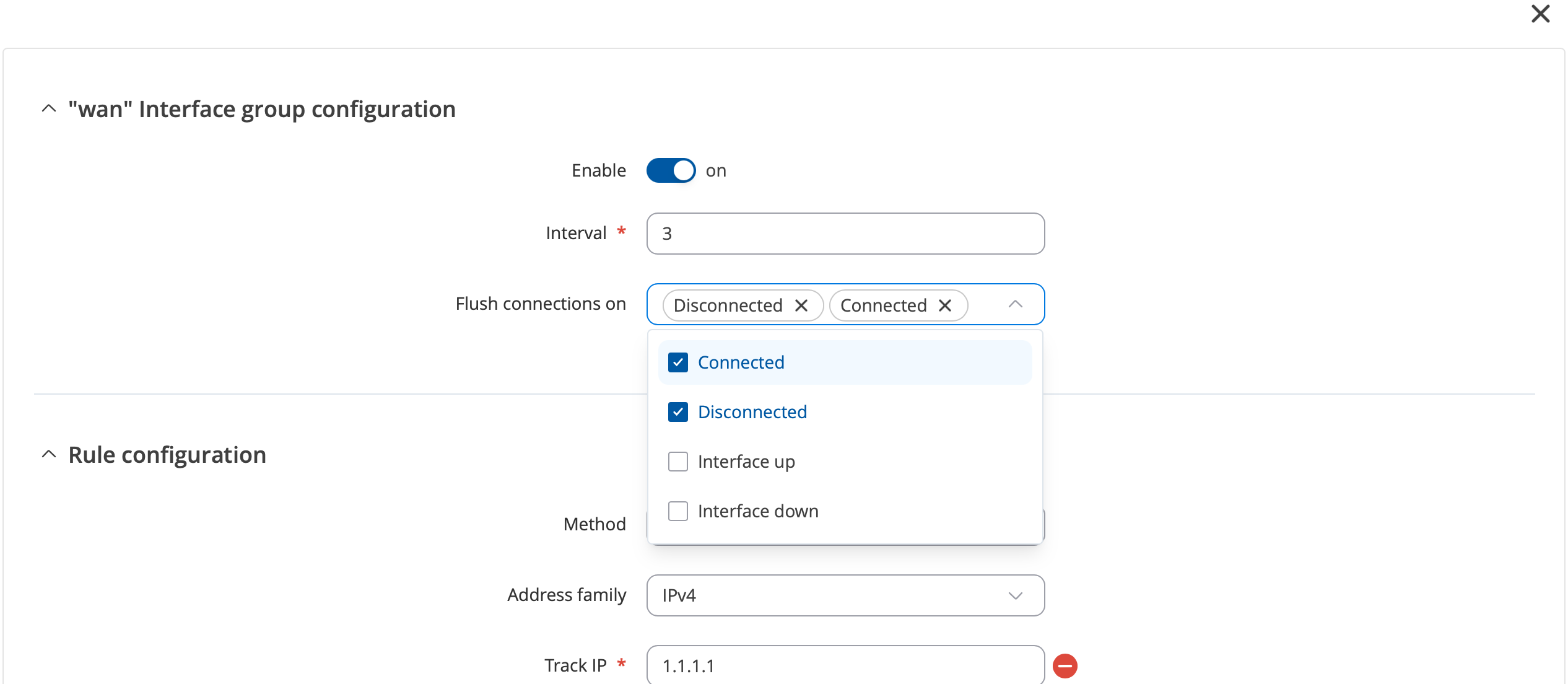Click the Rule configuration heading
The width and height of the screenshot is (1568, 684).
[x=167, y=455]
